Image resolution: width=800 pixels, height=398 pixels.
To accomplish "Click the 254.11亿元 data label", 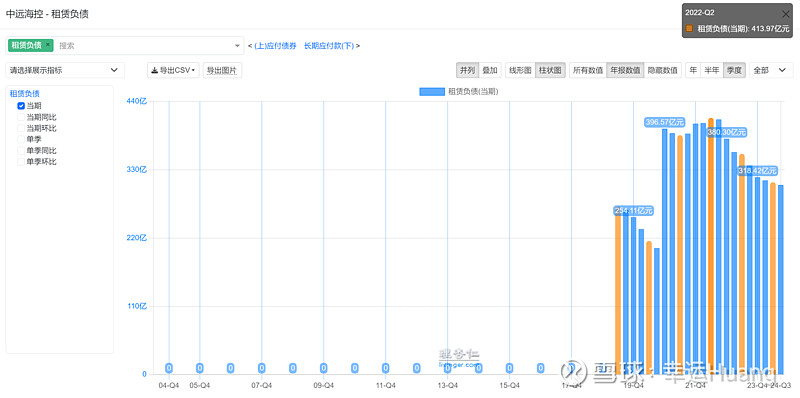I will click(x=634, y=210).
